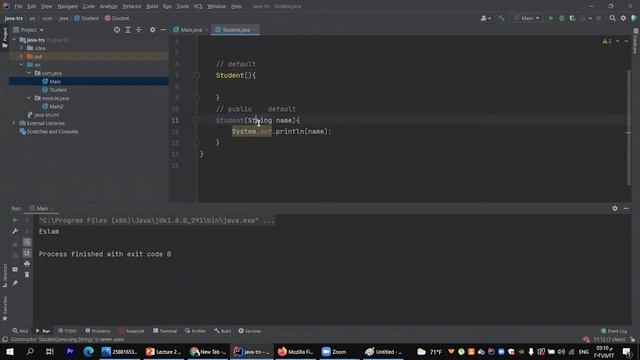Open the Build menu
This screenshot has height=360, width=640.
(x=152, y=6)
